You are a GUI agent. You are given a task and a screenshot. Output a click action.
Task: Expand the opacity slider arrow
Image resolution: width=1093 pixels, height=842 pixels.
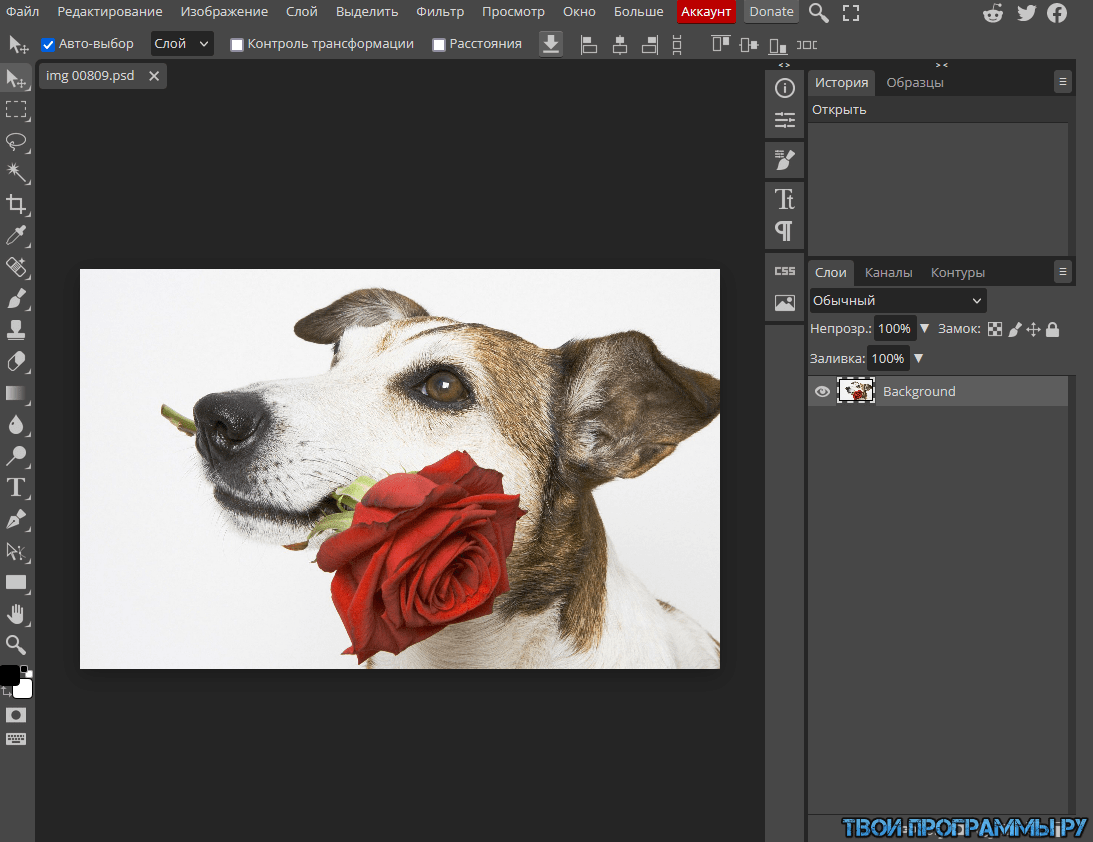coord(924,328)
